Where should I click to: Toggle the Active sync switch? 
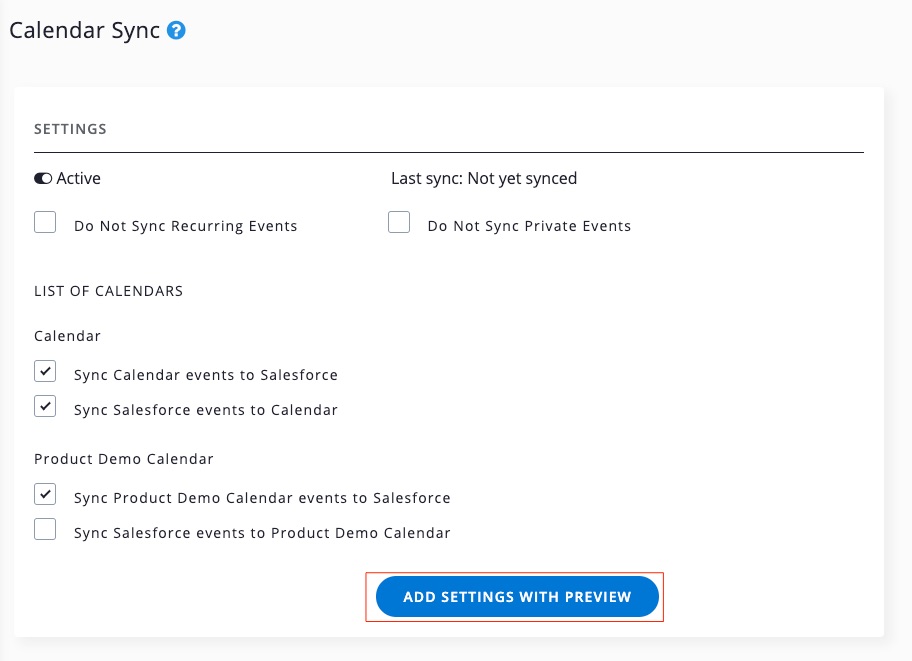pyautogui.click(x=43, y=179)
